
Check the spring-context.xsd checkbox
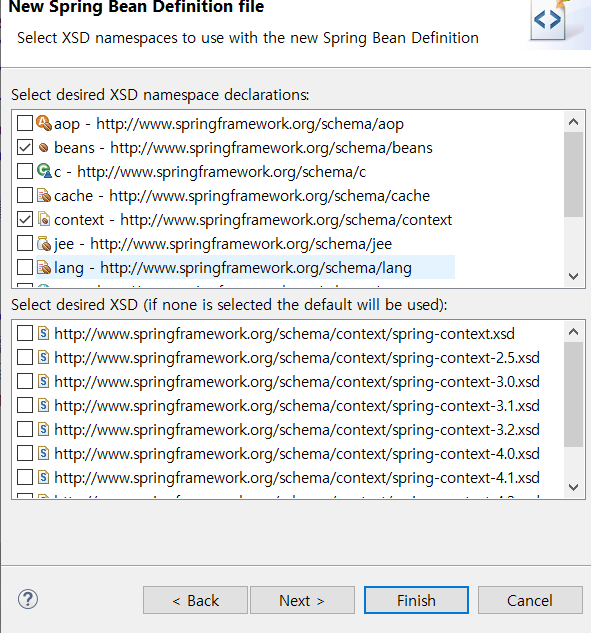click(x=25, y=333)
